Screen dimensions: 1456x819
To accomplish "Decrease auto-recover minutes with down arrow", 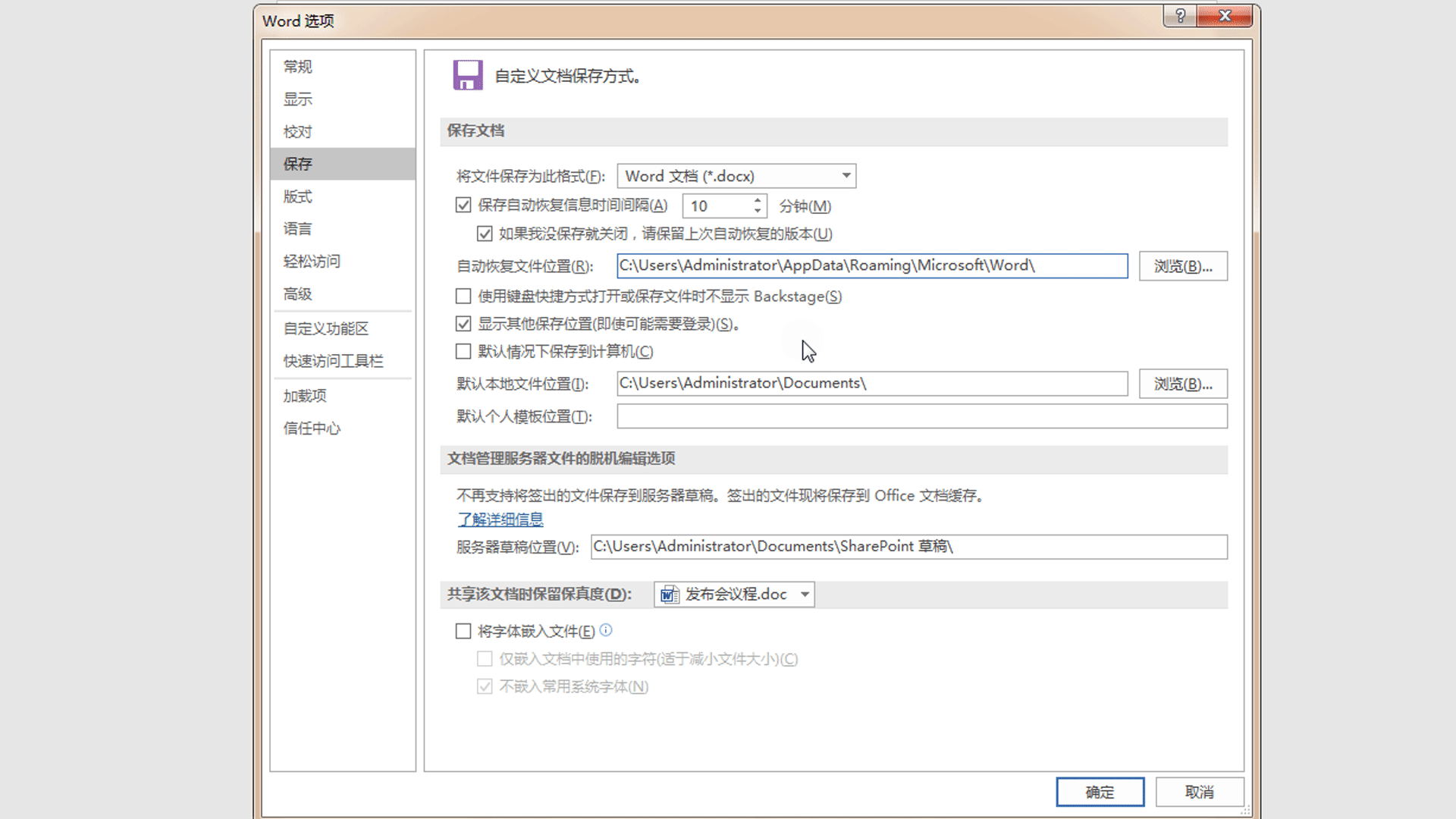I will click(x=757, y=211).
